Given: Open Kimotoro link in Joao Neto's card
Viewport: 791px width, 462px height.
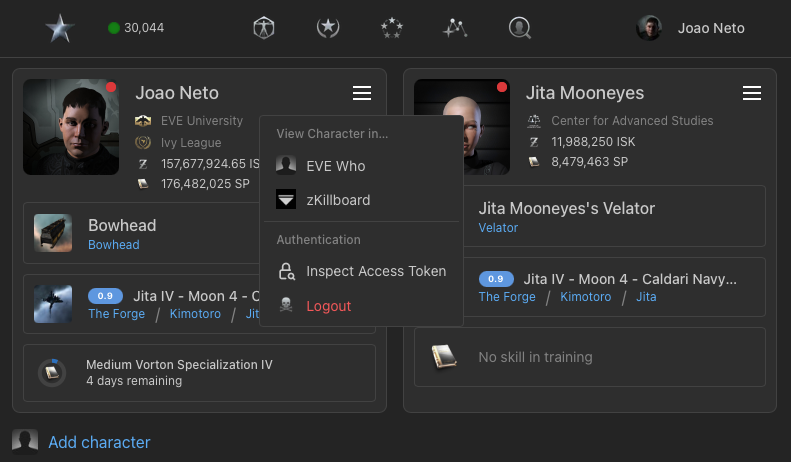Looking at the screenshot, I should 195,314.
